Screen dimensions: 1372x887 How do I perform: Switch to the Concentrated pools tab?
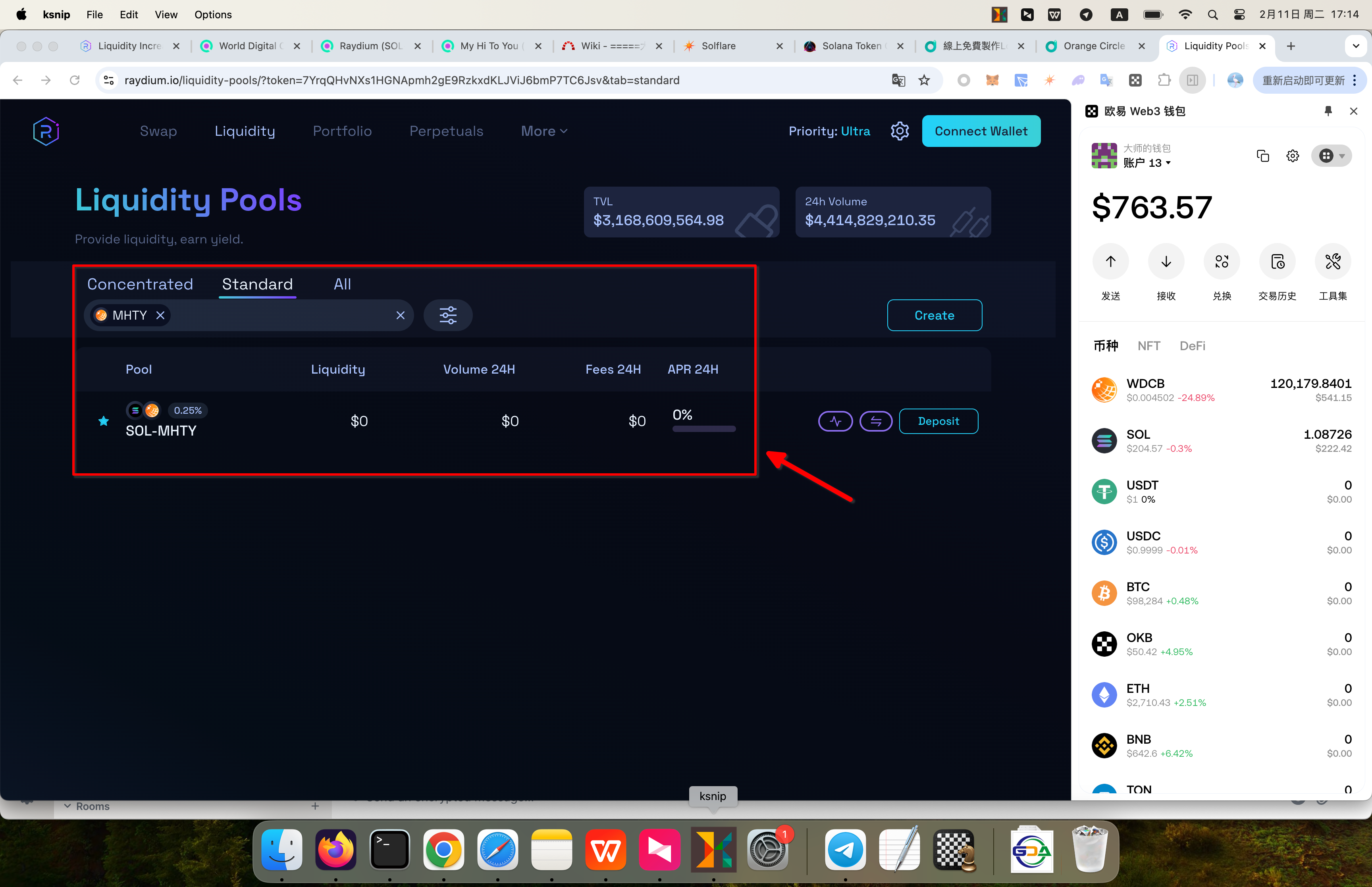pos(140,284)
